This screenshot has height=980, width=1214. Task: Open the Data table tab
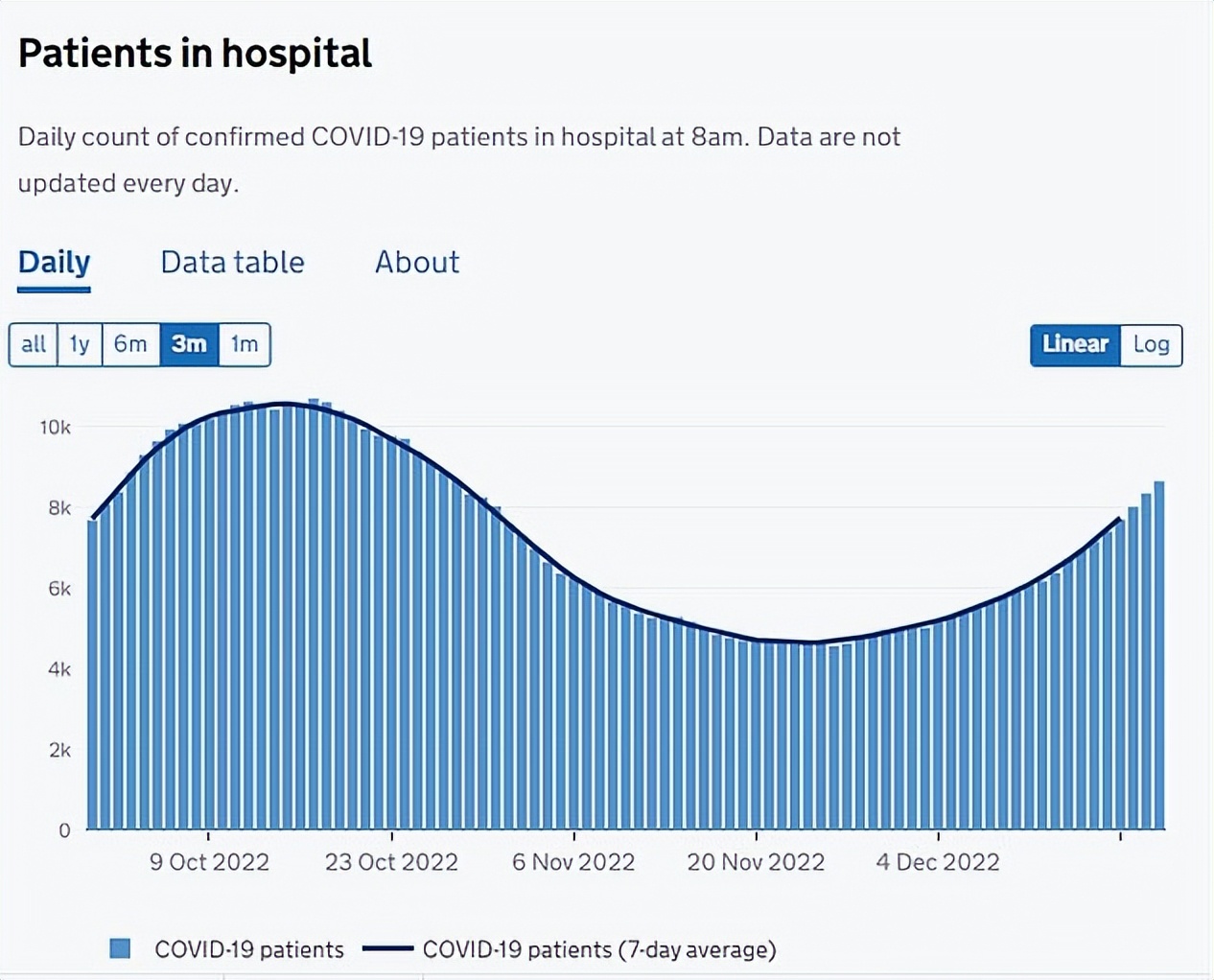232,263
